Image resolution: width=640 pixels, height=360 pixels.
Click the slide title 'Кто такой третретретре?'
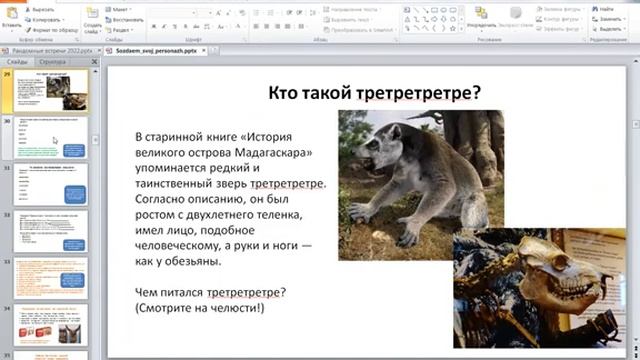coord(374,93)
